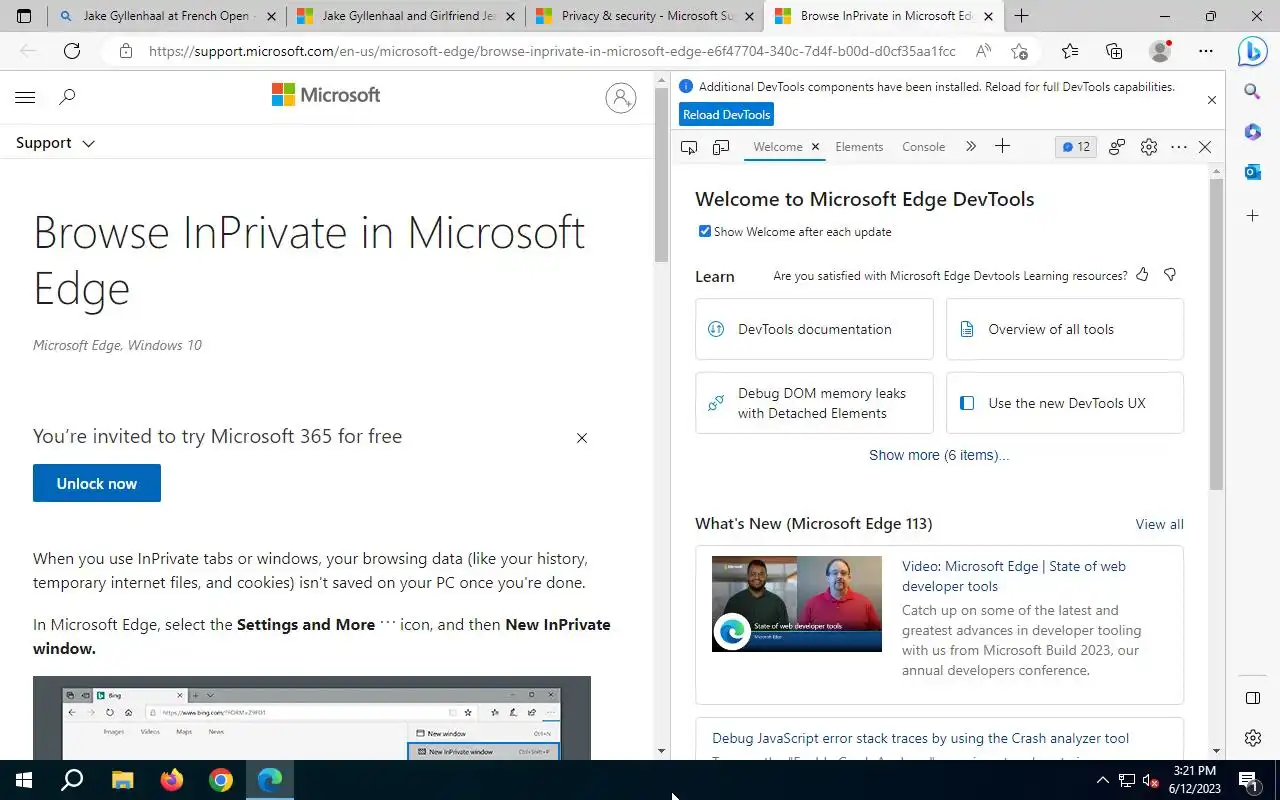Expand the Support dropdown chevron
Screen dimensions: 1280x800
[88, 144]
